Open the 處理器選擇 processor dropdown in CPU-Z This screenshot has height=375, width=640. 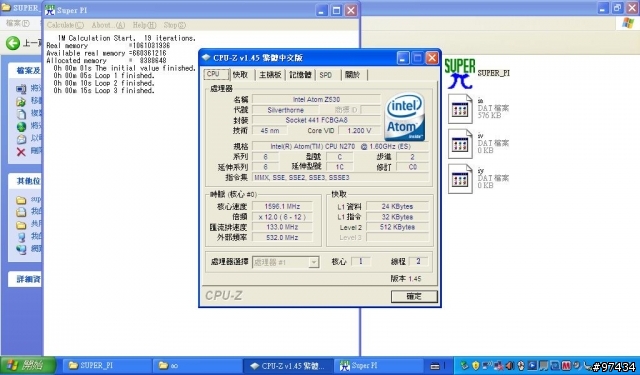coord(285,262)
